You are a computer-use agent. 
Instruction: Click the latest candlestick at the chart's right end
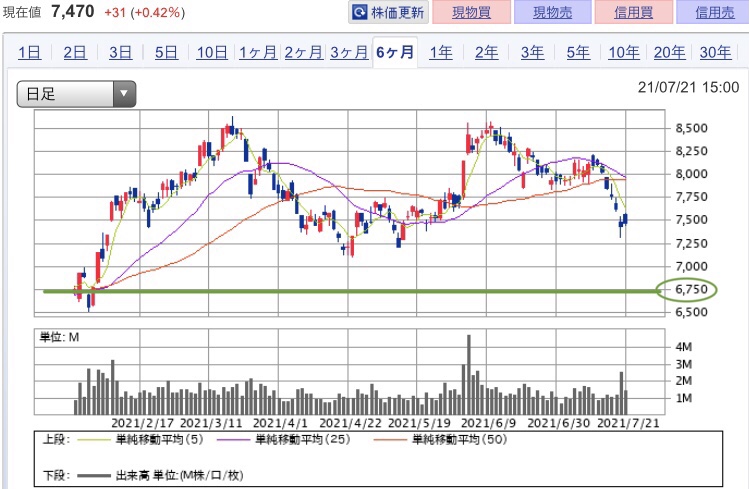(625, 219)
